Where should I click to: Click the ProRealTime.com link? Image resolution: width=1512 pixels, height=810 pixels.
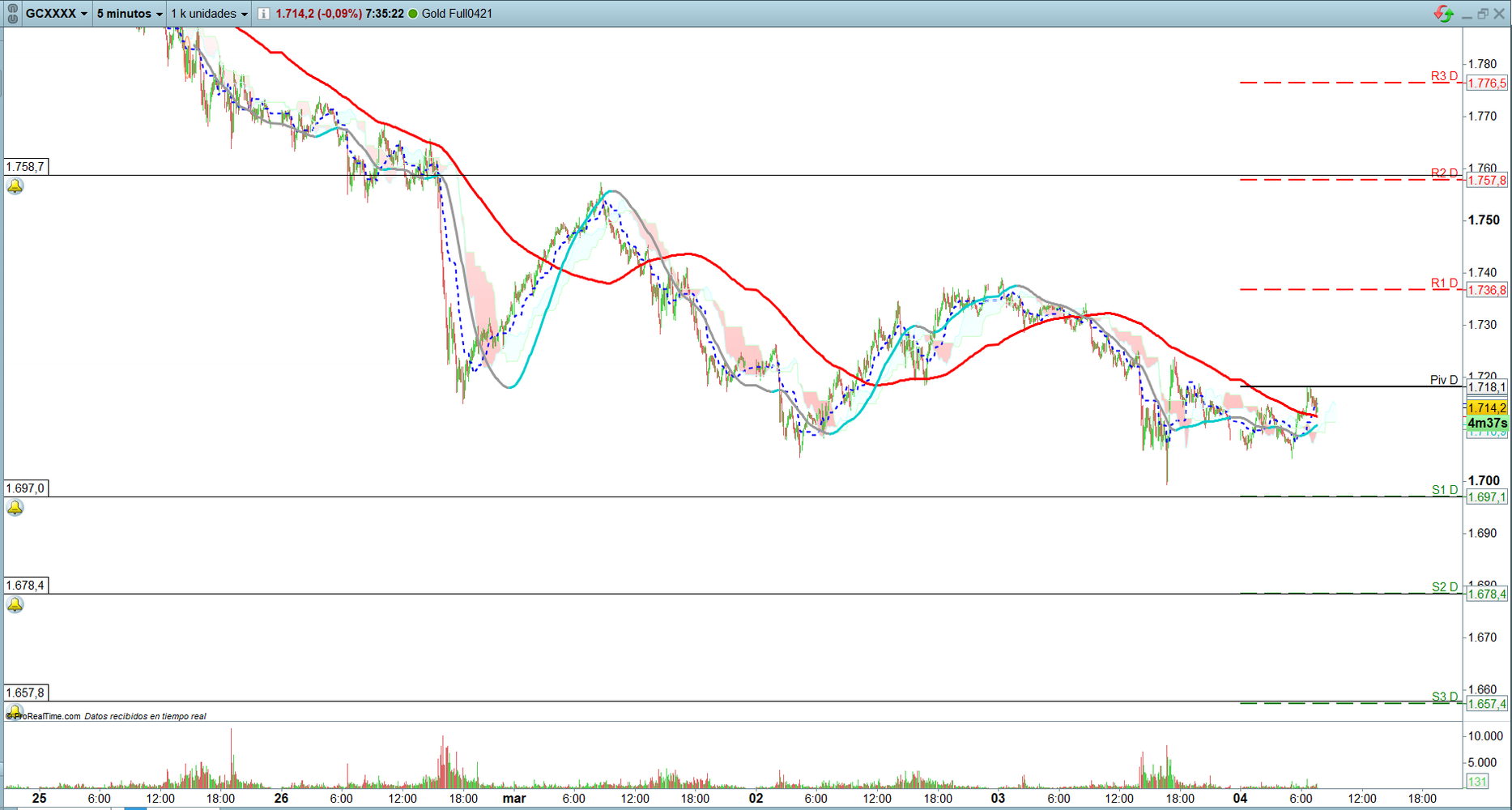pos(47,716)
